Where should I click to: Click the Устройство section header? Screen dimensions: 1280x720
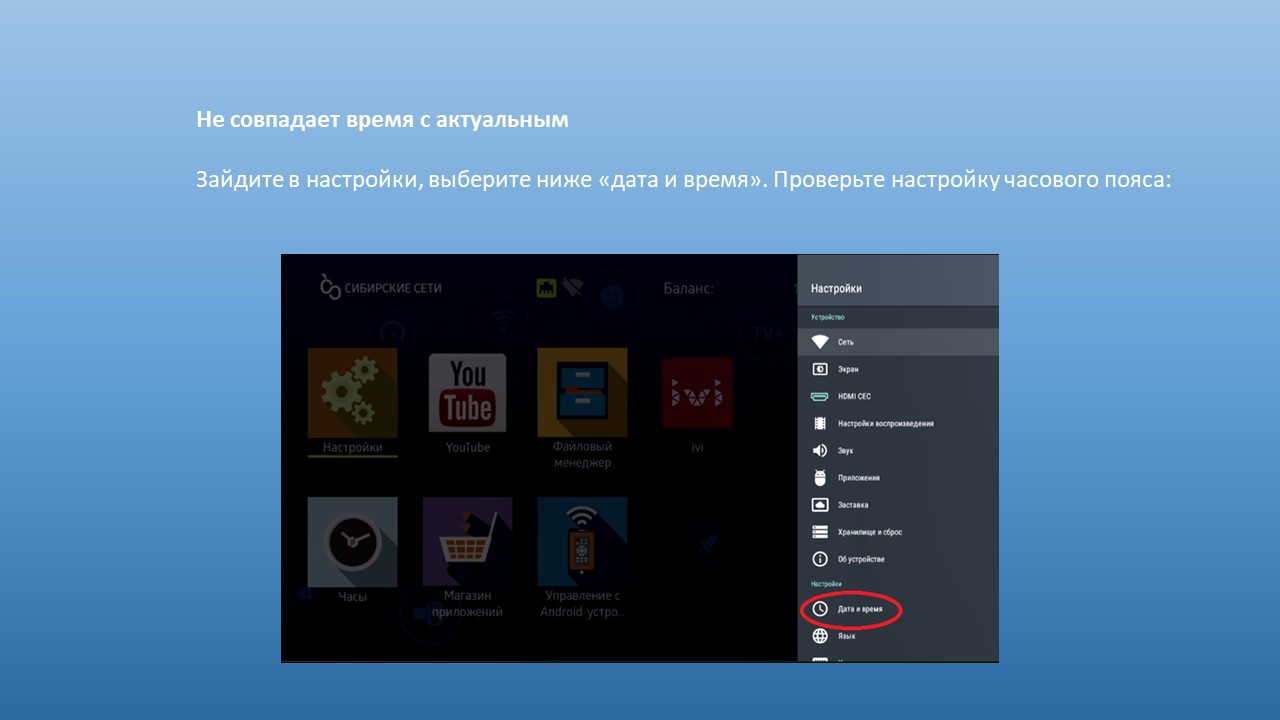pyautogui.click(x=827, y=317)
